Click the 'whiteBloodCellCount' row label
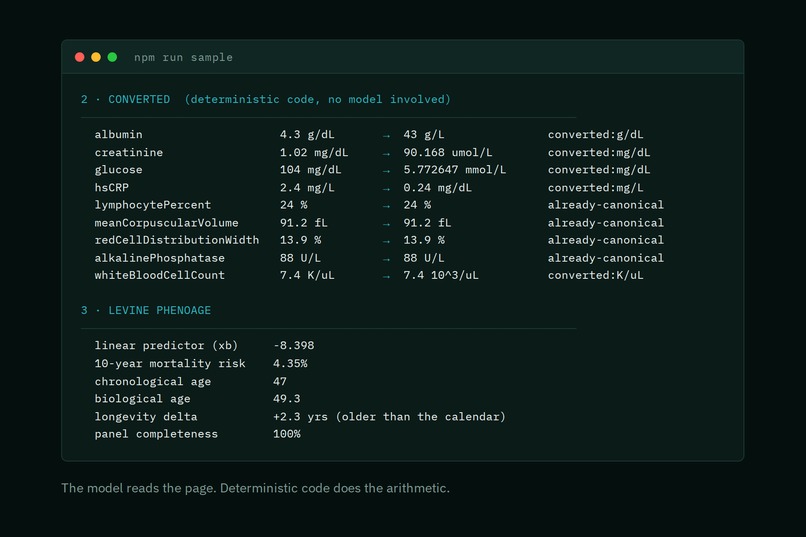This screenshot has width=806, height=537. 159,275
